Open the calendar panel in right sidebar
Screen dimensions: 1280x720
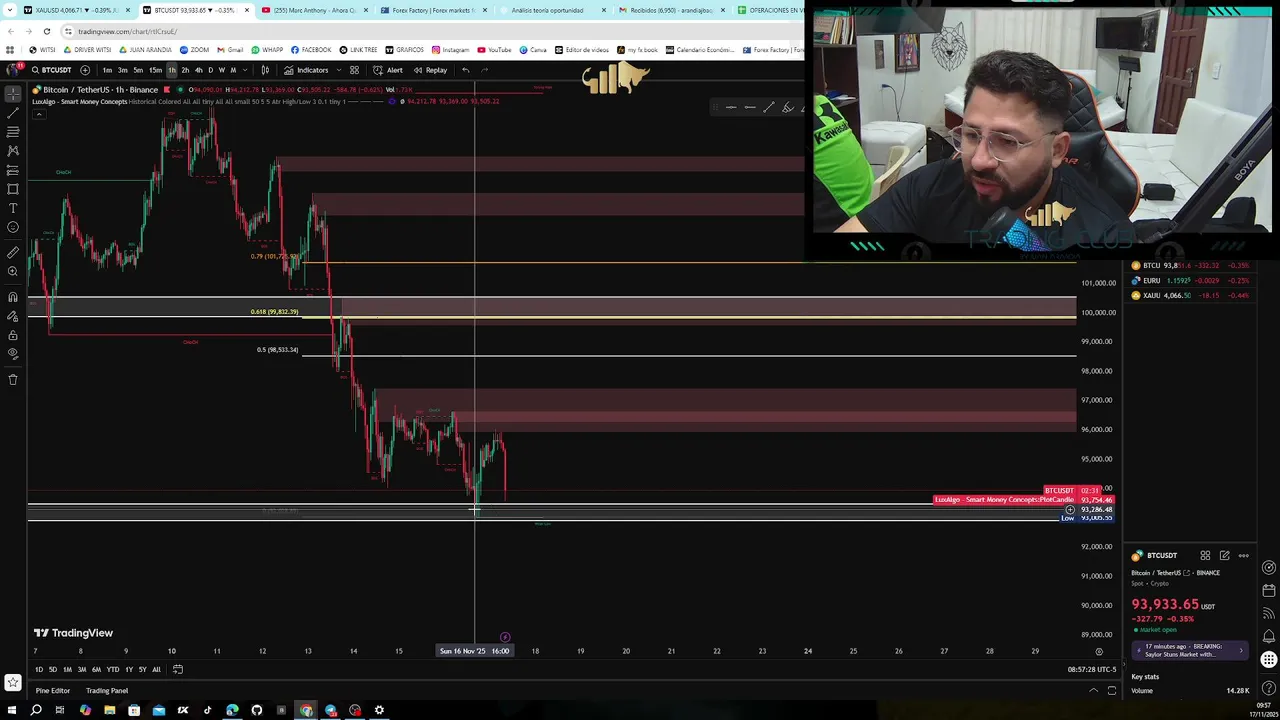tap(1269, 590)
